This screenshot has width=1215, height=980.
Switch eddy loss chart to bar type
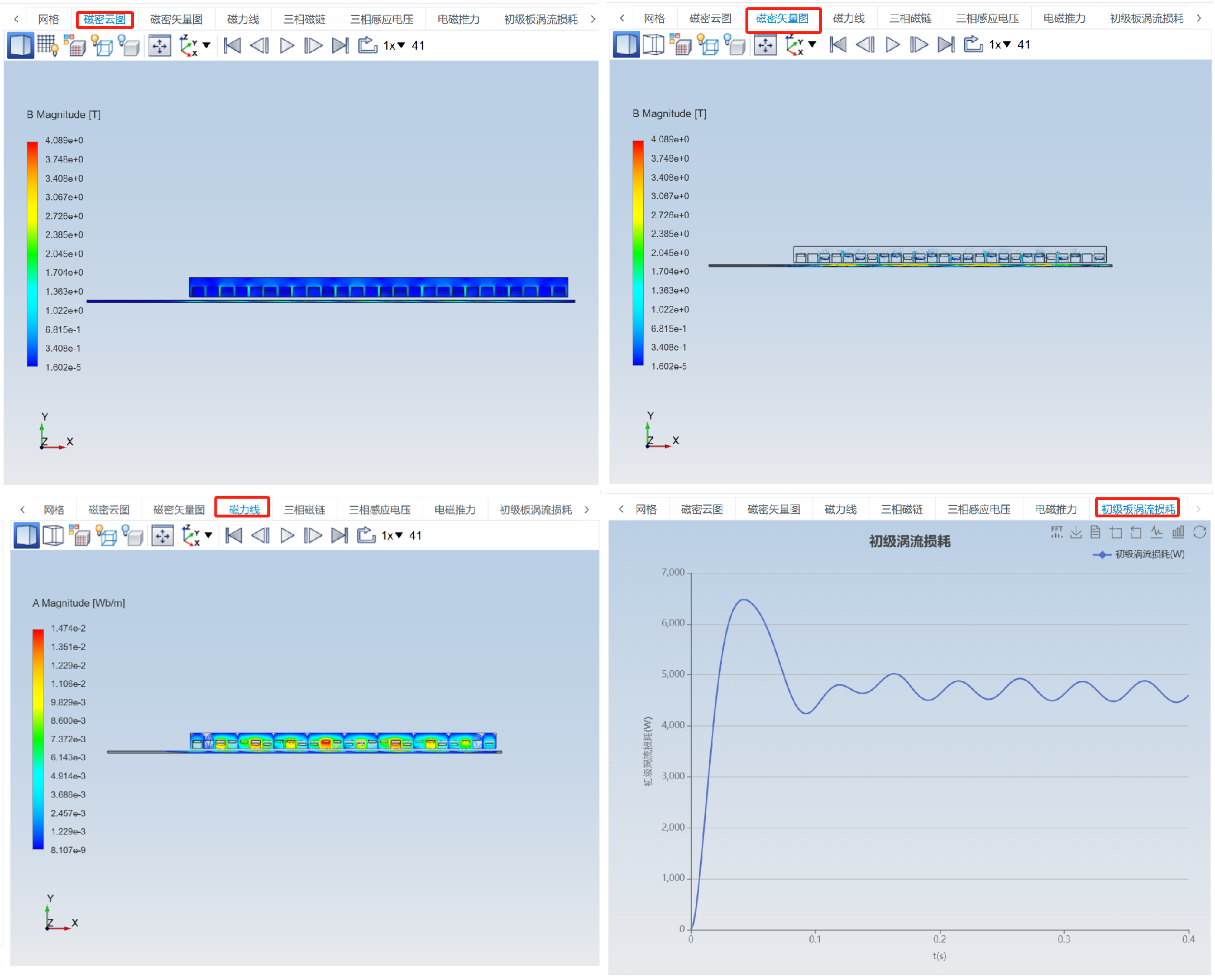[1178, 532]
